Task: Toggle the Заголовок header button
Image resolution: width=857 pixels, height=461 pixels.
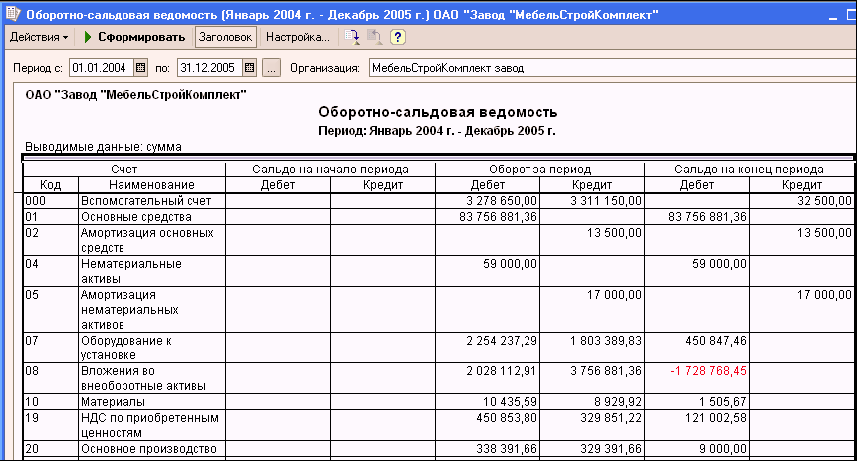Action: [x=225, y=37]
